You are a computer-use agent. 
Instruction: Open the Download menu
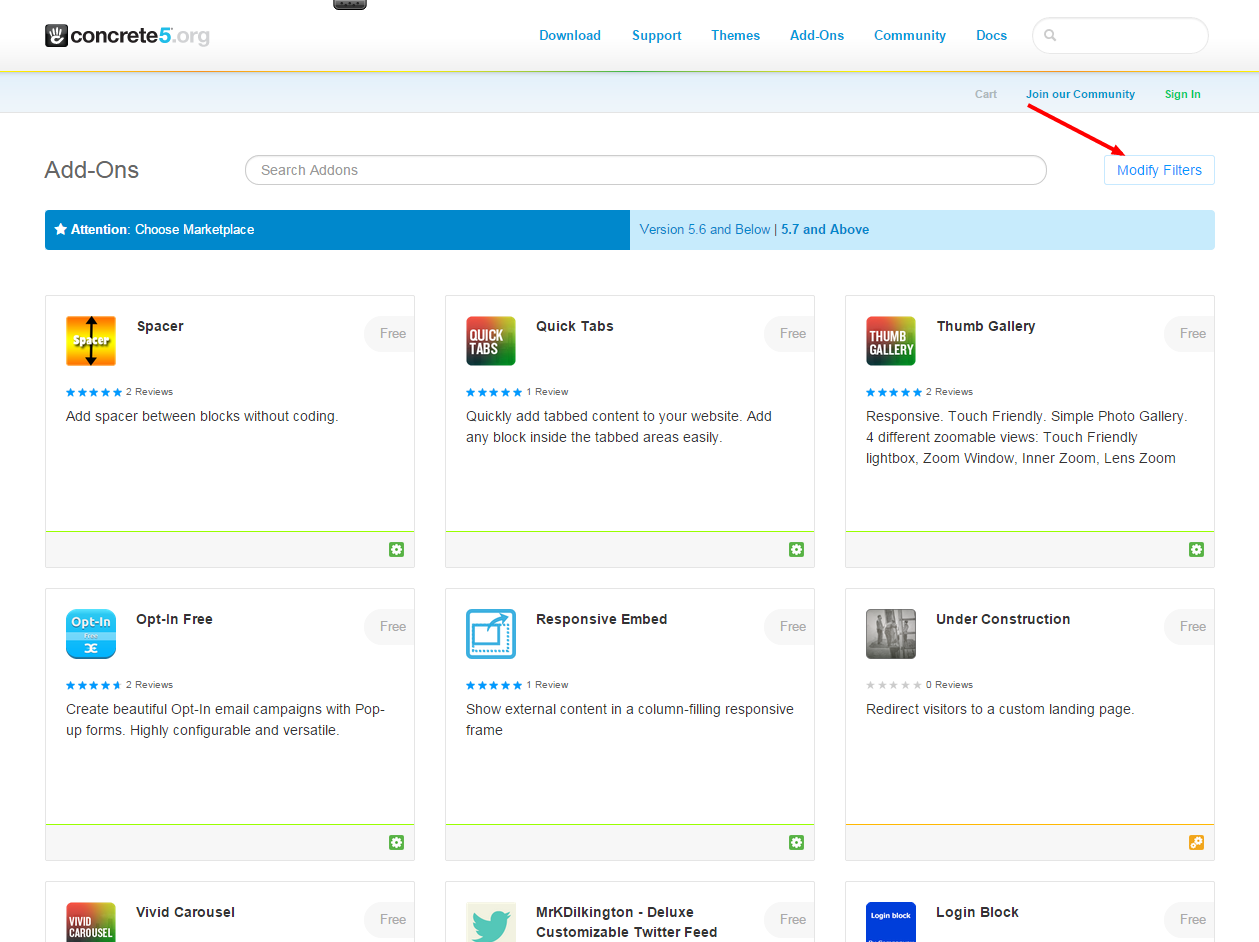click(570, 35)
